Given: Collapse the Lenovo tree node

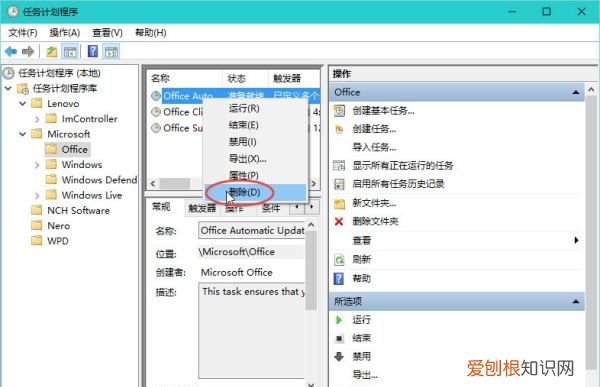Looking at the screenshot, I should click(23, 104).
